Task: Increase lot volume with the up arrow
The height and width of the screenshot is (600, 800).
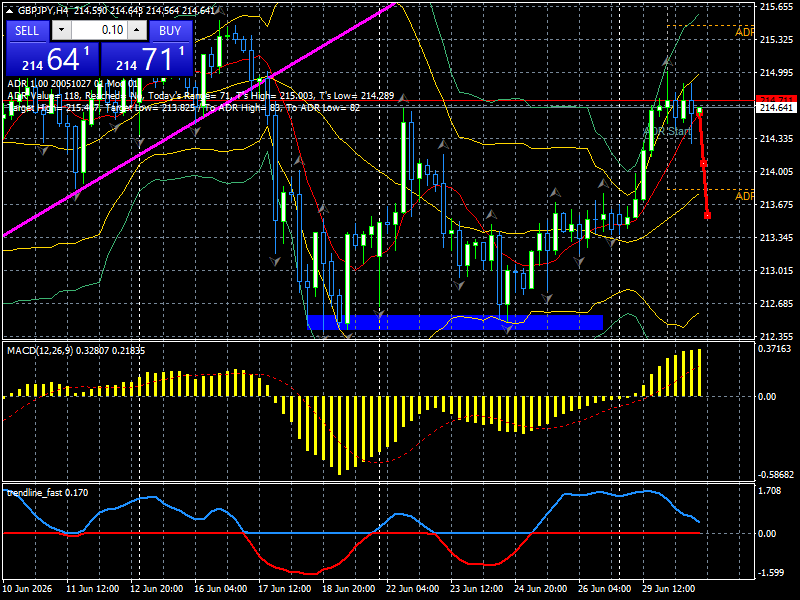Action: point(137,30)
